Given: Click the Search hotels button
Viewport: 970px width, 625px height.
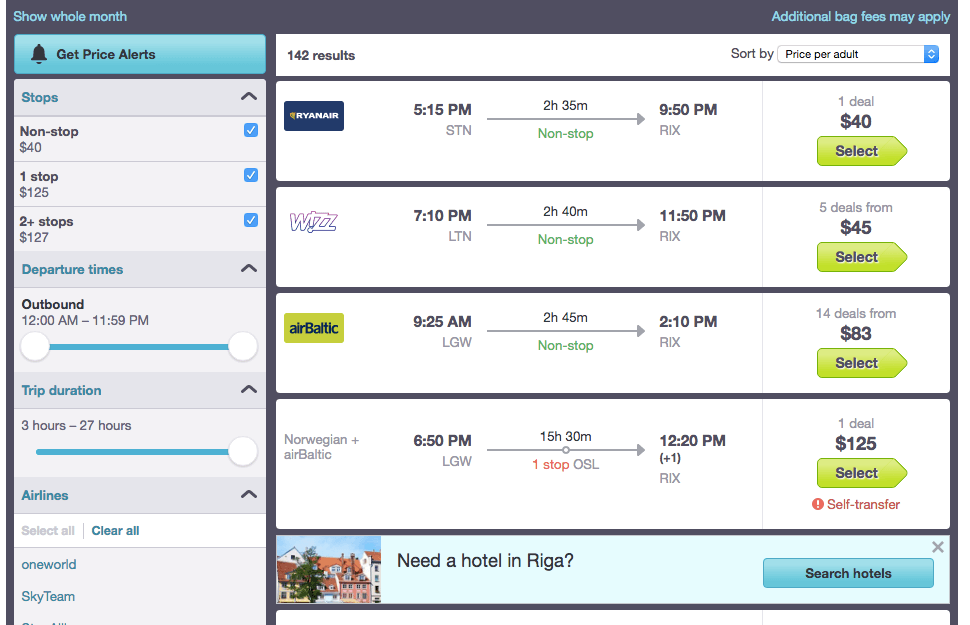Looking at the screenshot, I should tap(848, 573).
